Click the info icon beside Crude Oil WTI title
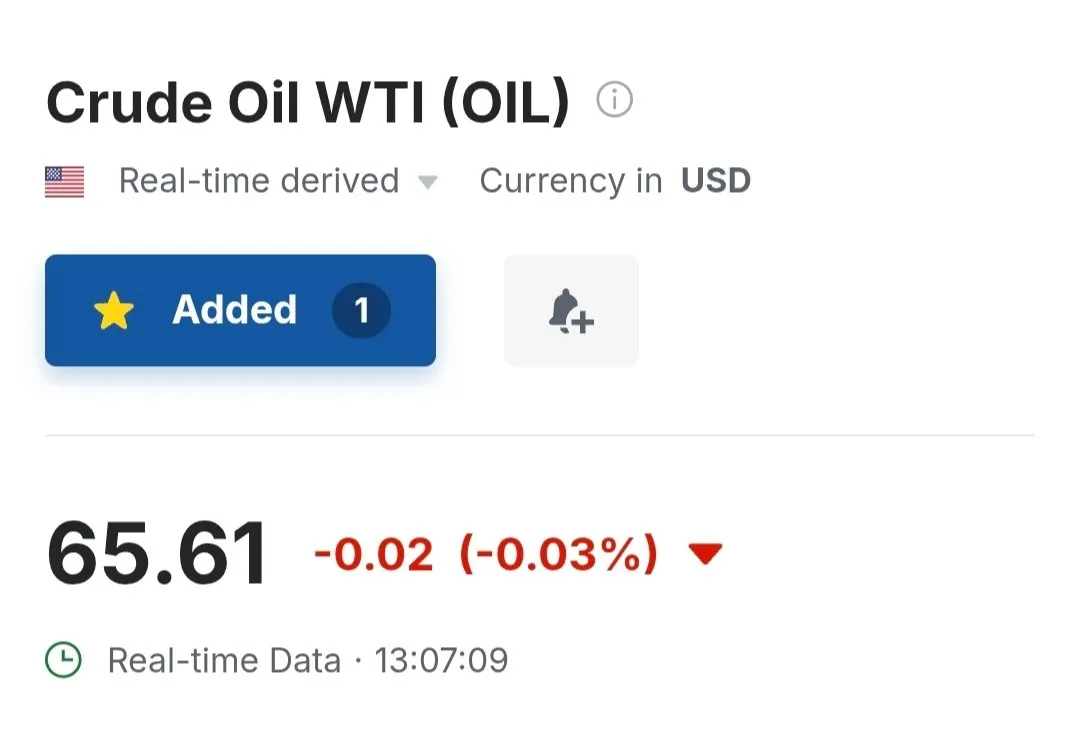The image size is (1080, 744). click(614, 100)
